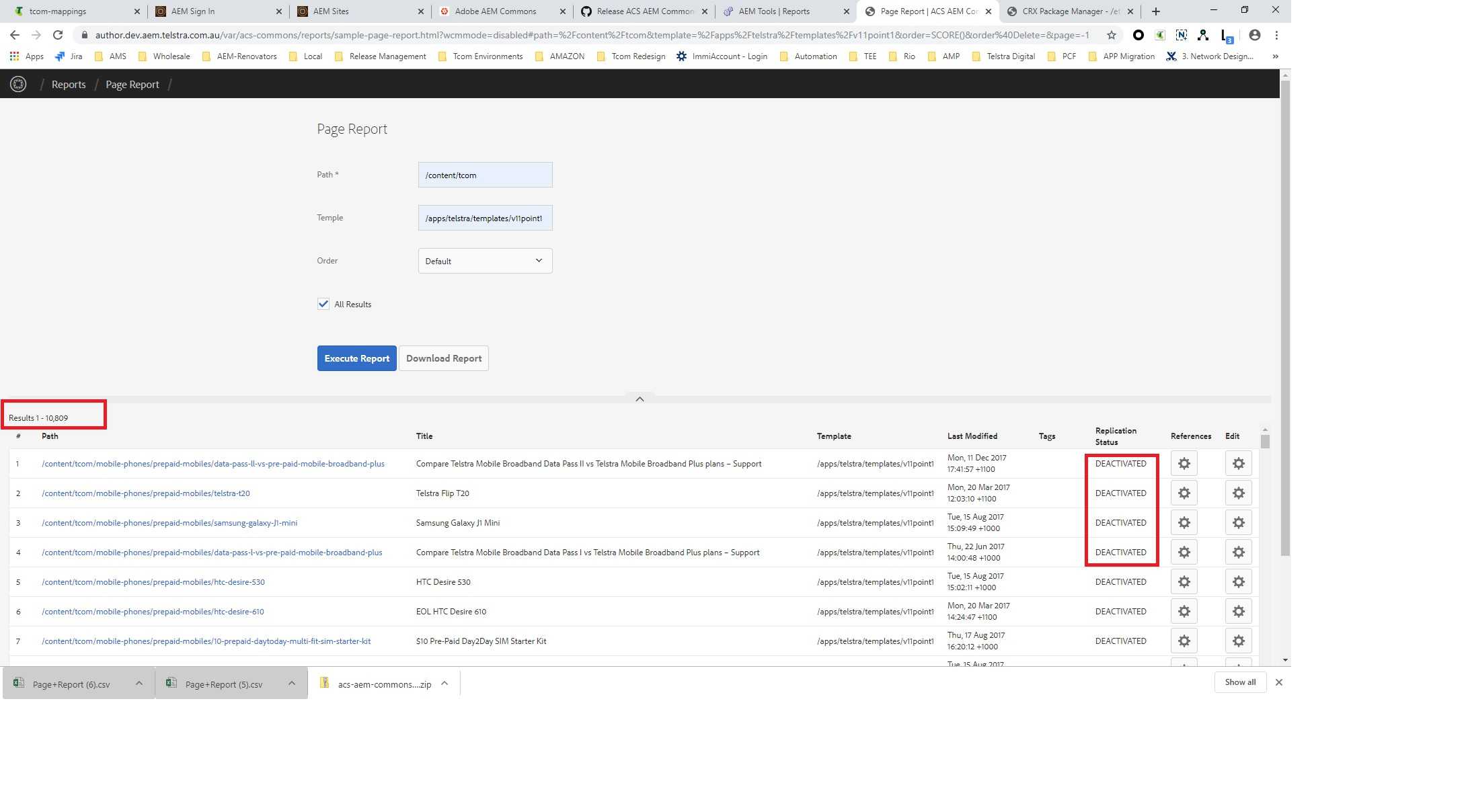Click the settings gear icon row 4
This screenshot has height=812, width=1466.
1184,552
